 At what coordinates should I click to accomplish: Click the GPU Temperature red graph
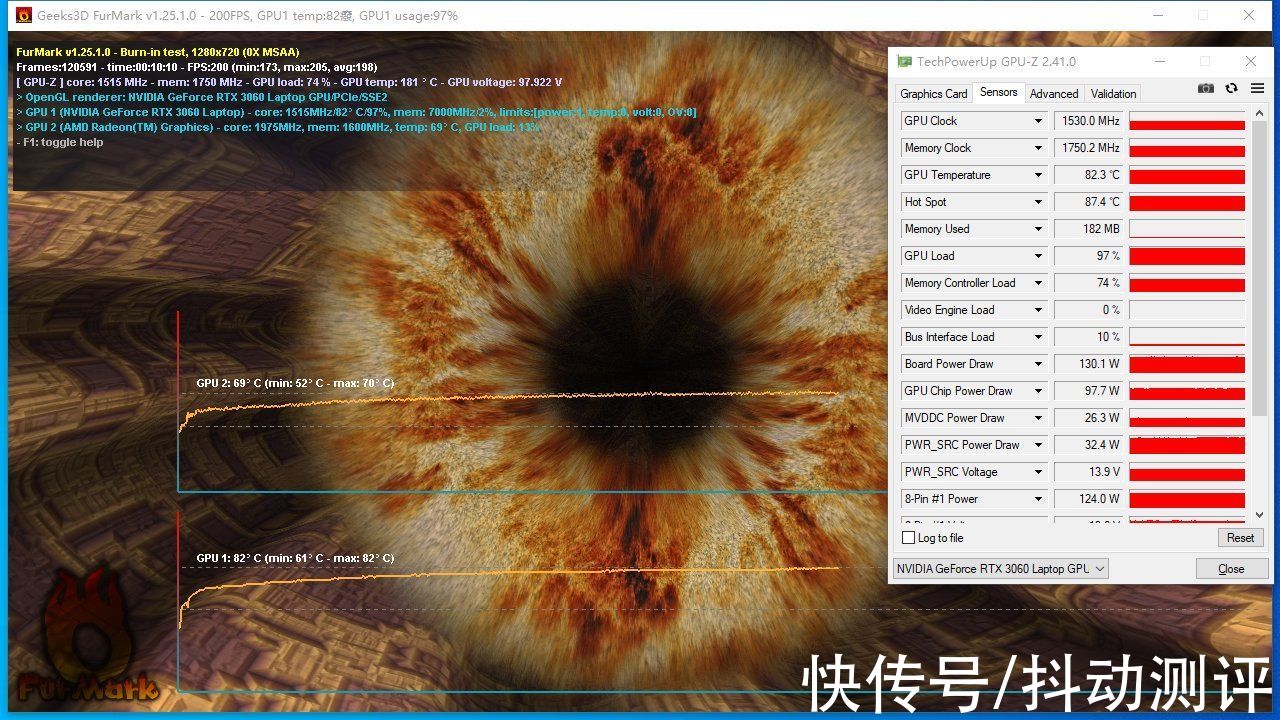[1187, 175]
